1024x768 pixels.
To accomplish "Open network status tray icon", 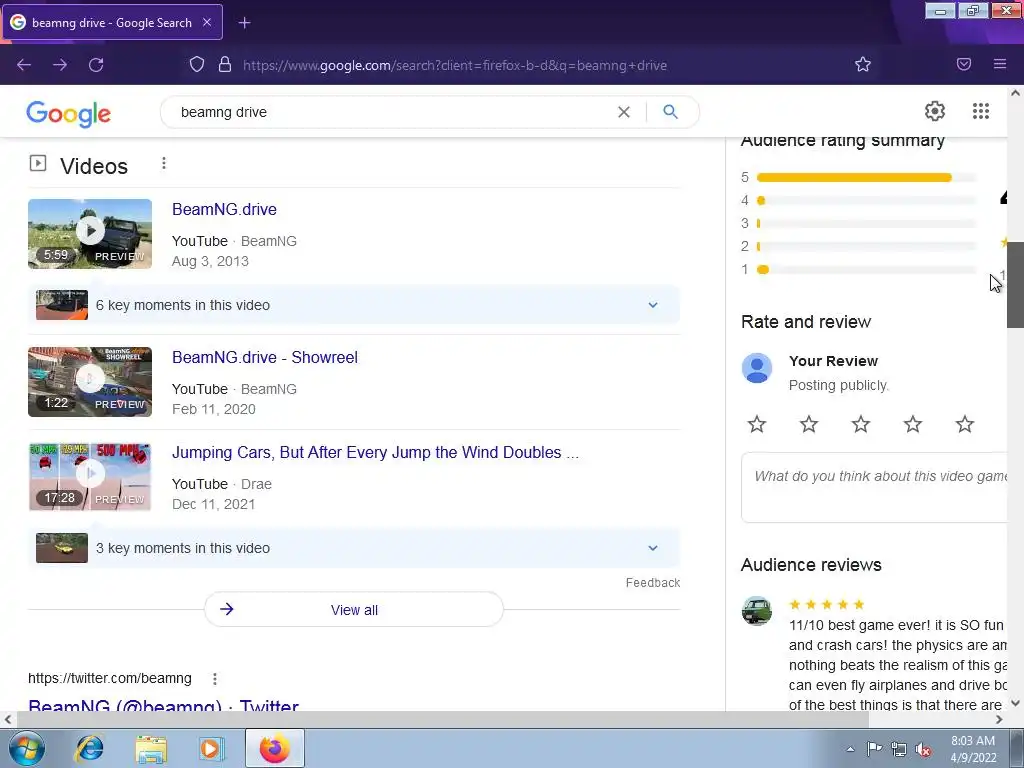I will pos(899,749).
